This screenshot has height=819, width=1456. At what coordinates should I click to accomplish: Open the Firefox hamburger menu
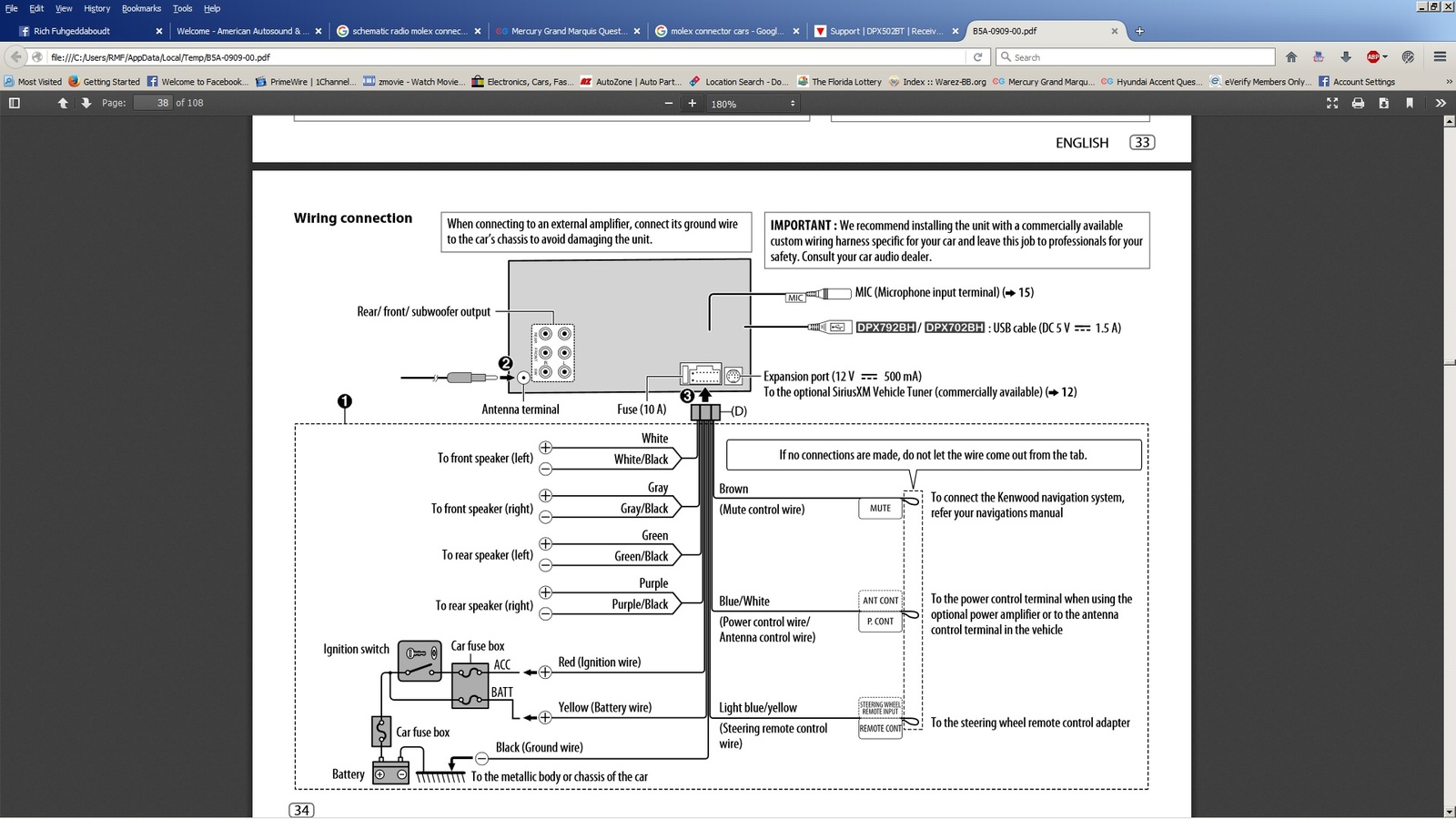[1440, 56]
